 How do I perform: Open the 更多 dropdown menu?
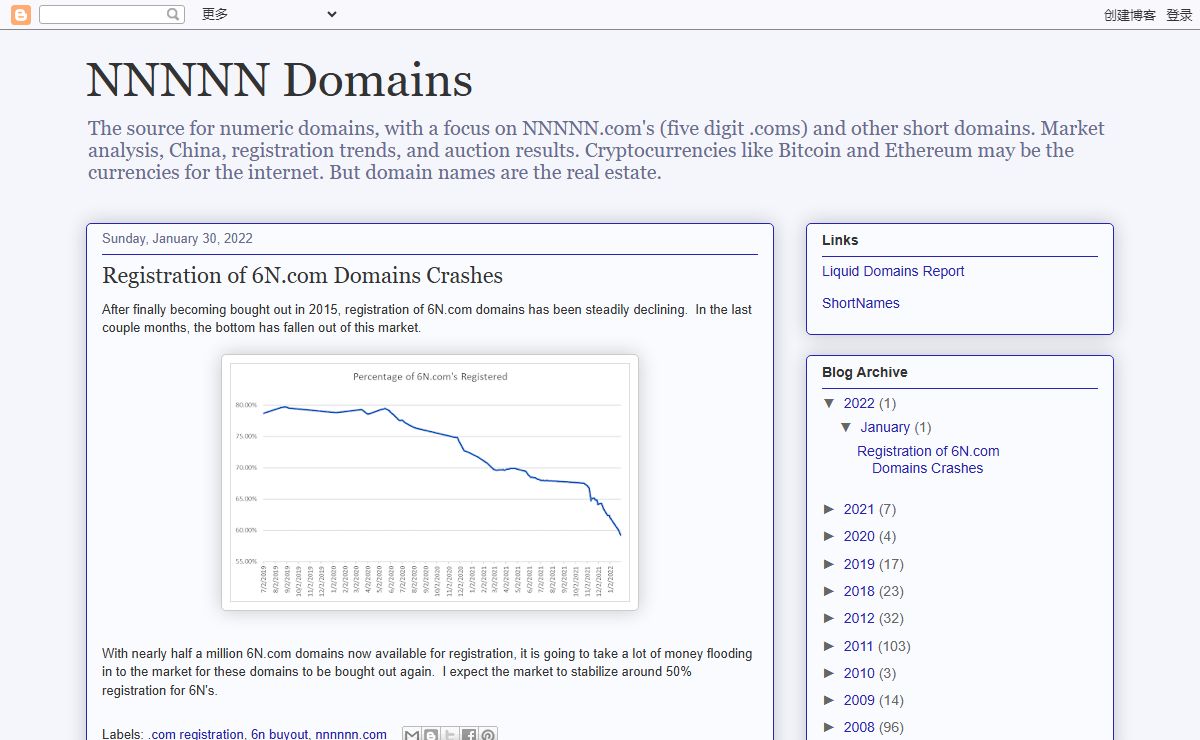coord(269,14)
